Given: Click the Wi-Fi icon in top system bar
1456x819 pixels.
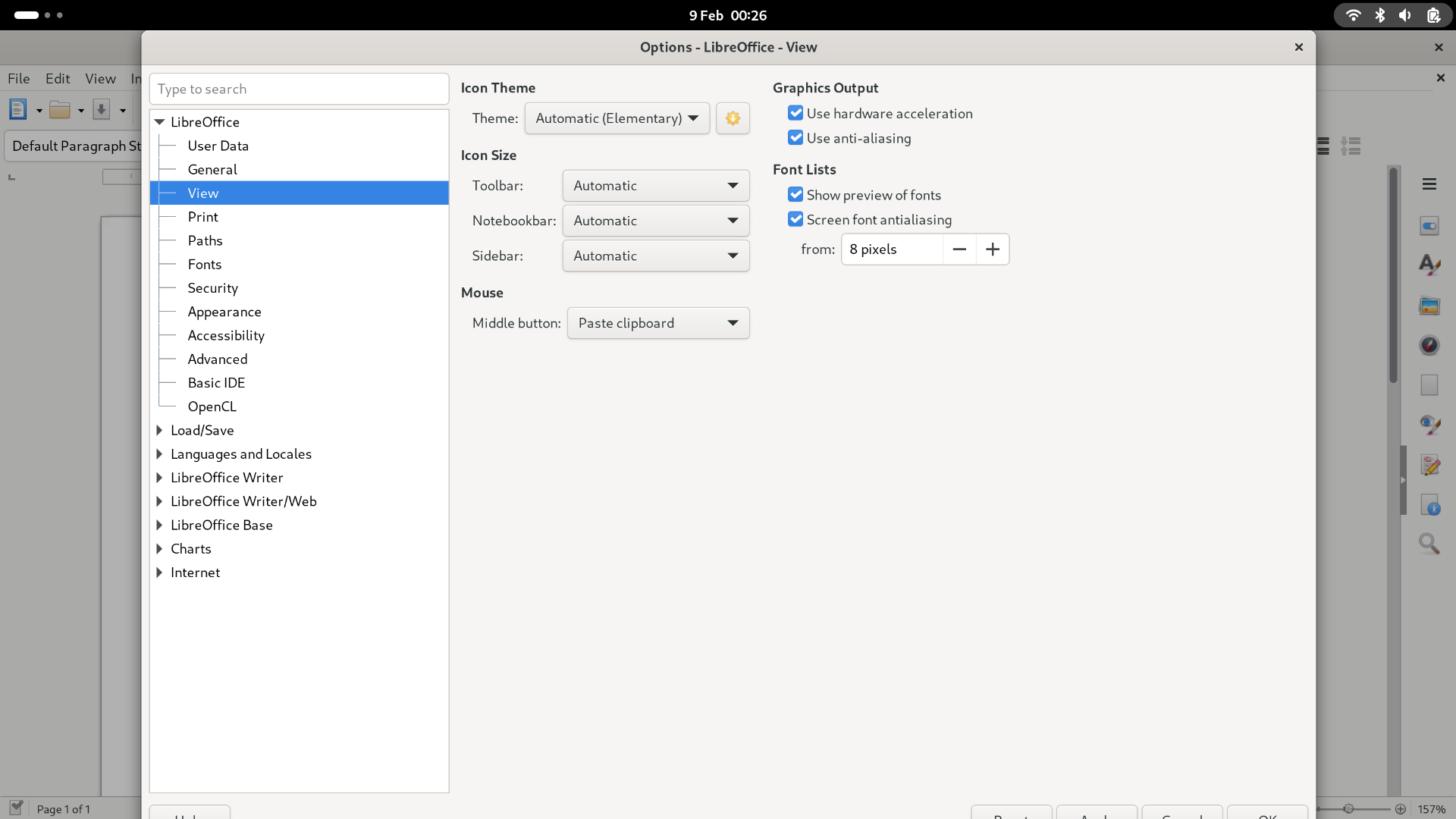Looking at the screenshot, I should (1353, 15).
